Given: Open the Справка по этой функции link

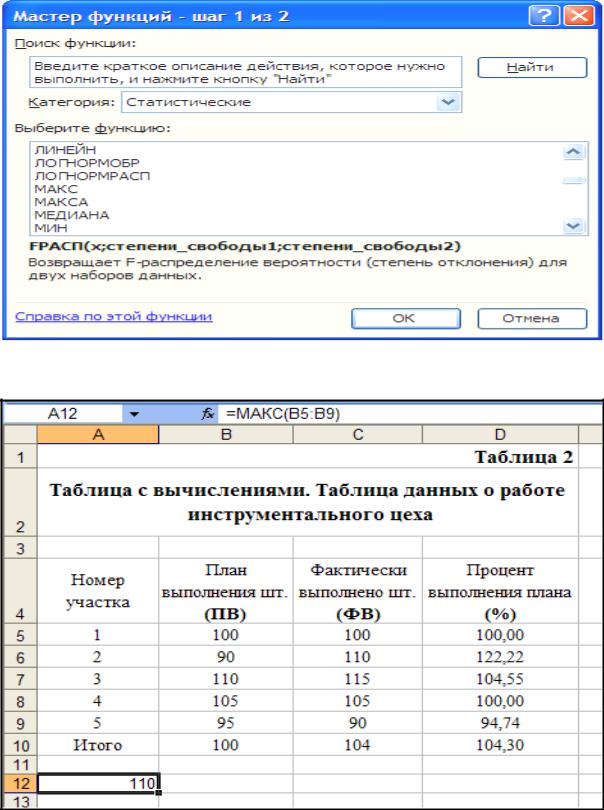Looking at the screenshot, I should [x=114, y=316].
